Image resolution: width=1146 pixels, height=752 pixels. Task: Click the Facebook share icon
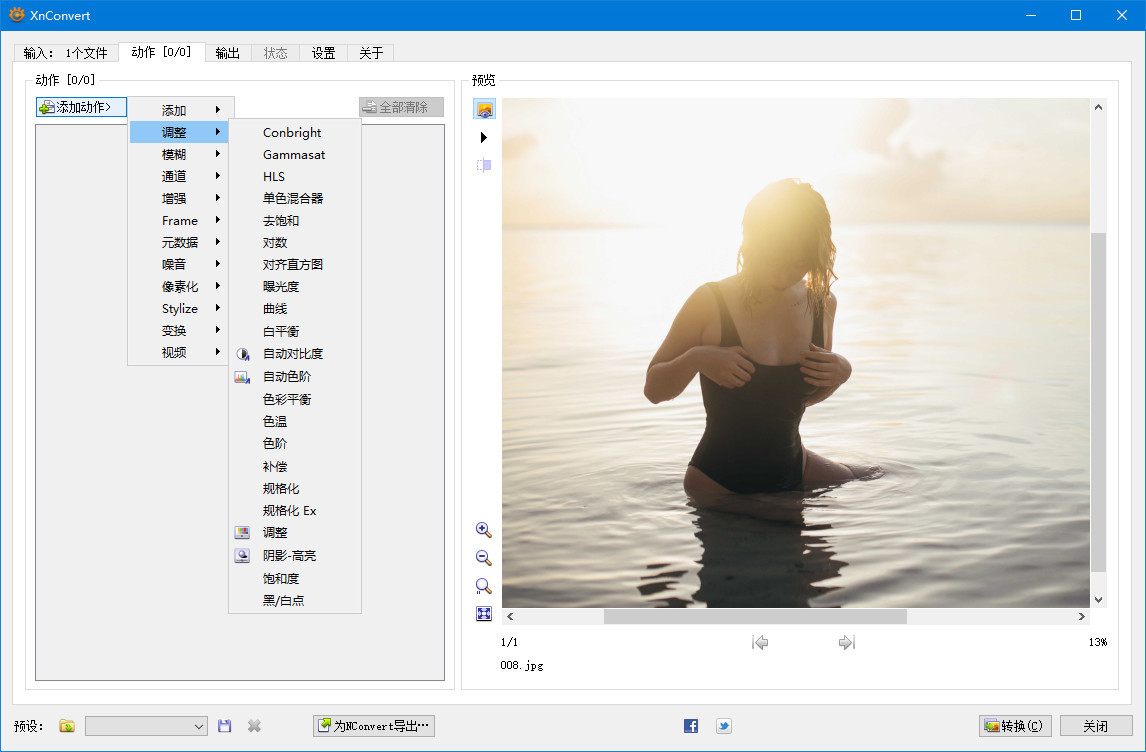click(x=691, y=726)
